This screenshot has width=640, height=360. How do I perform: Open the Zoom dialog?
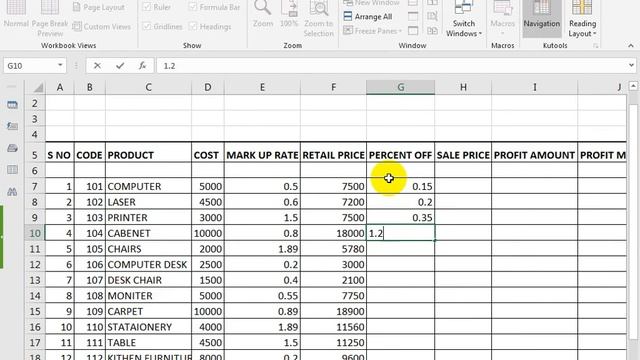tap(262, 15)
